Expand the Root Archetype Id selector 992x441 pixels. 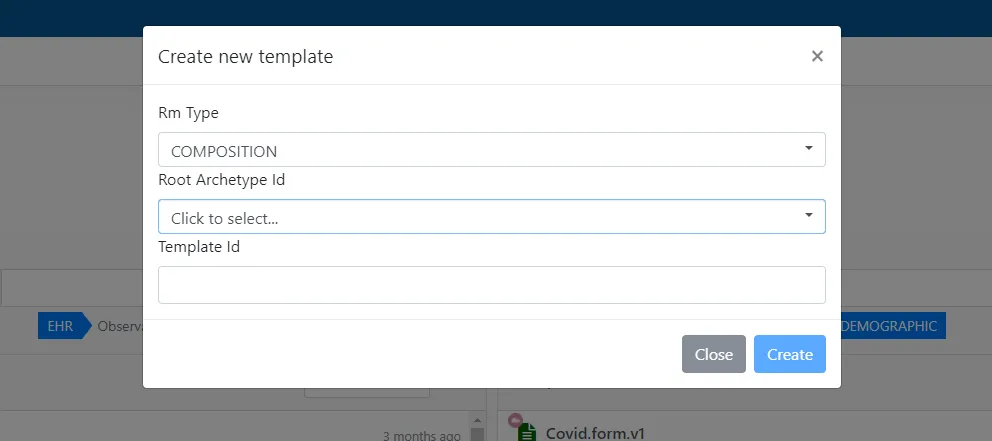[x=491, y=217]
